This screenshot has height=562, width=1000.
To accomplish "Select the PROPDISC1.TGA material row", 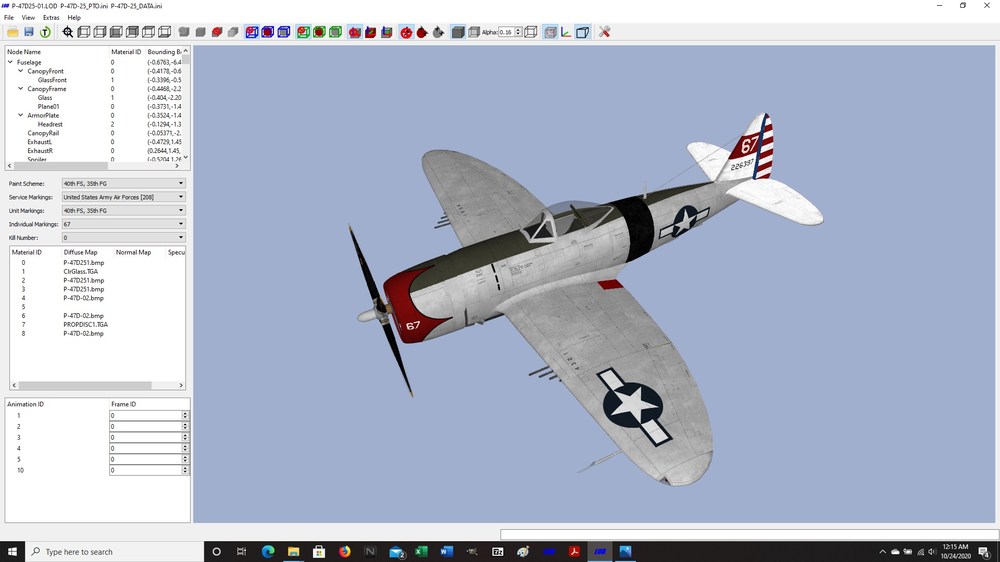I will (85, 325).
